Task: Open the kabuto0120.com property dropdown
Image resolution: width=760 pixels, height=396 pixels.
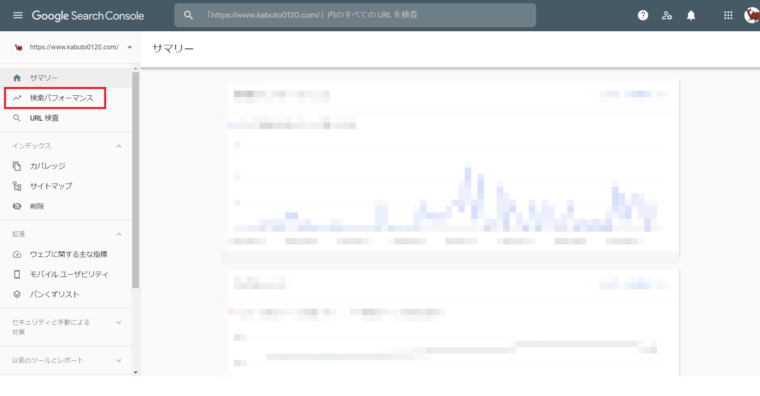Action: pyautogui.click(x=72, y=47)
